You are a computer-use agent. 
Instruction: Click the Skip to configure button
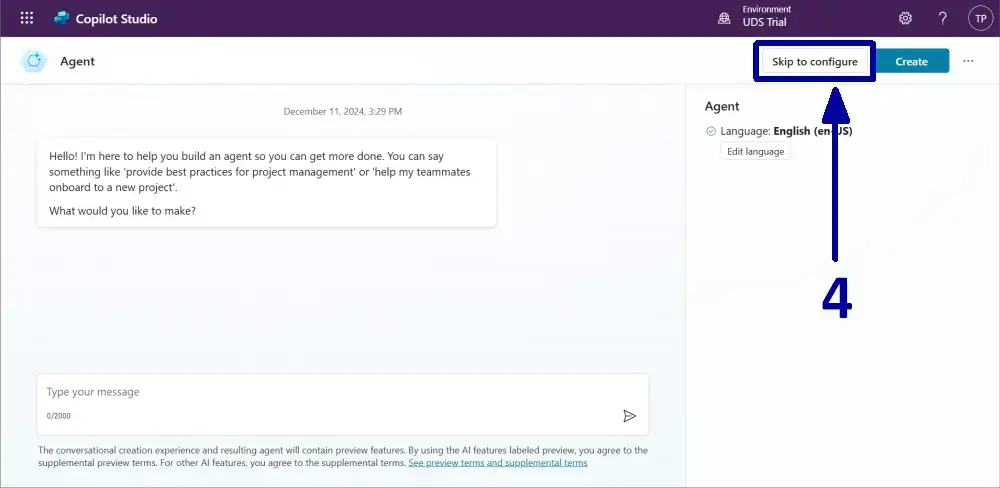click(x=814, y=62)
